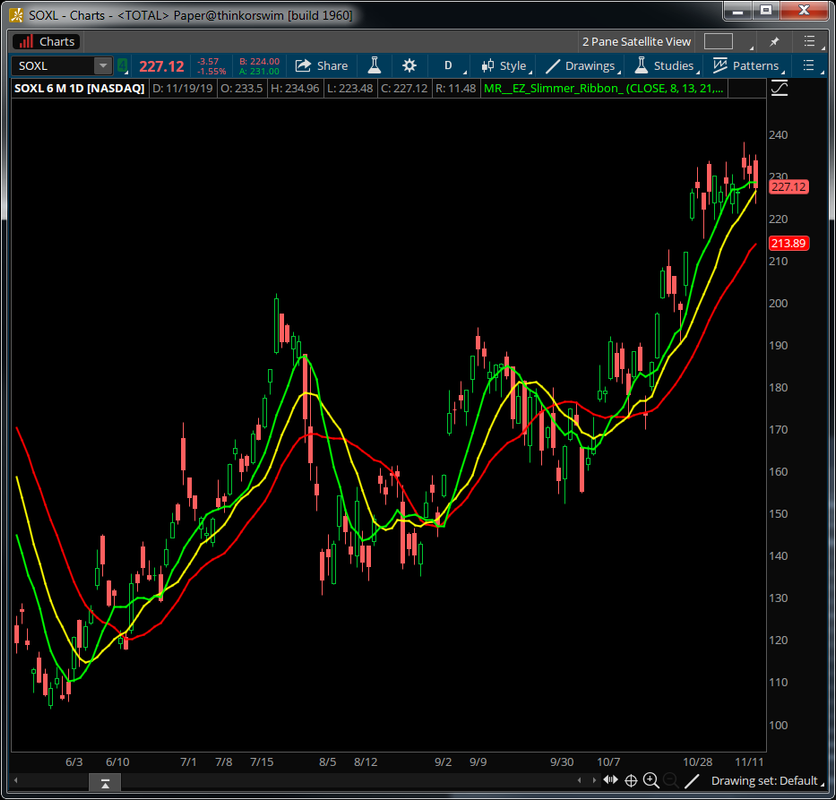The height and width of the screenshot is (800, 836).
Task: Open the Charts tab
Action: (46, 41)
